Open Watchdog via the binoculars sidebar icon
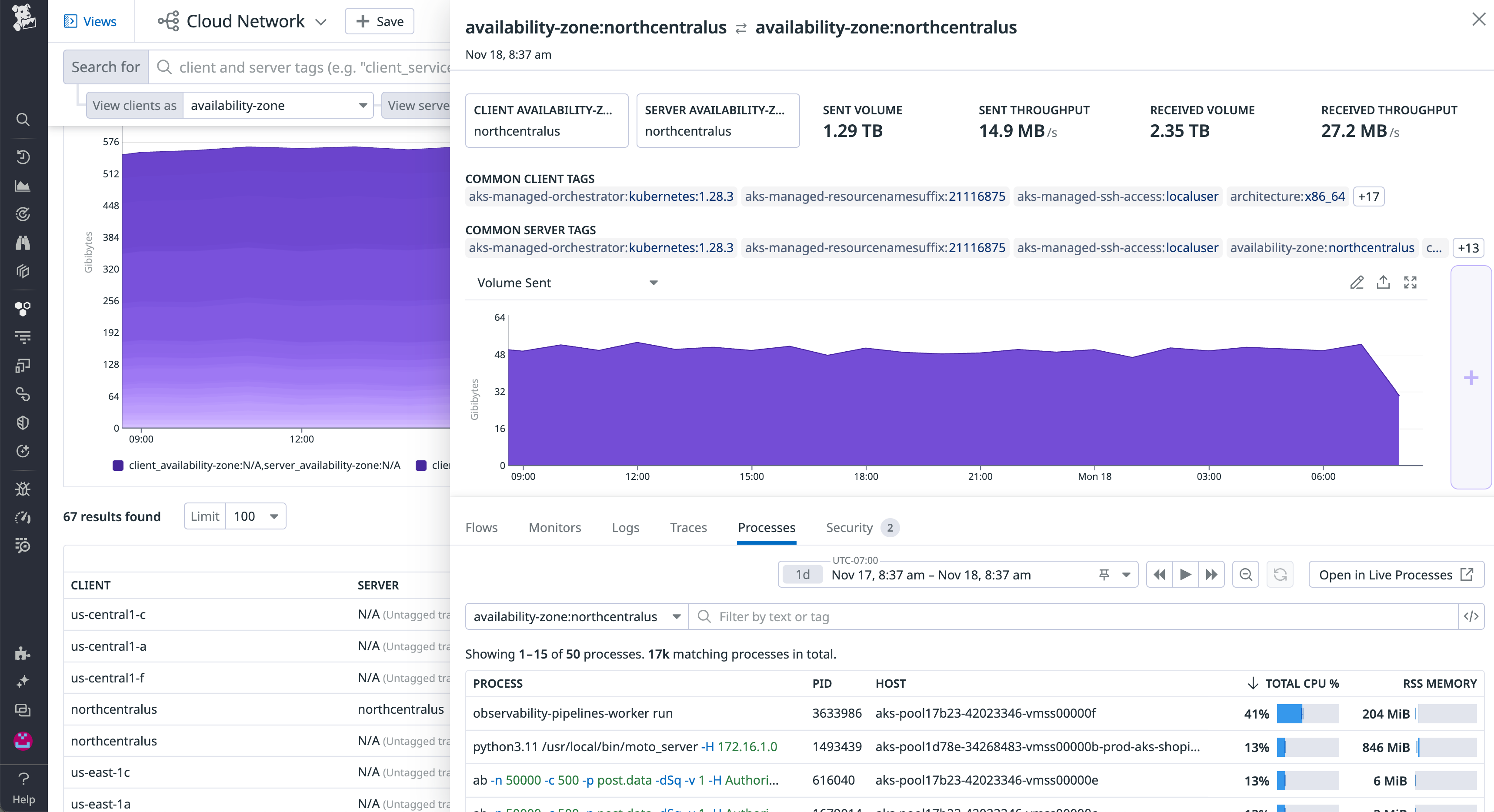This screenshot has width=1494, height=812. pyautogui.click(x=23, y=243)
